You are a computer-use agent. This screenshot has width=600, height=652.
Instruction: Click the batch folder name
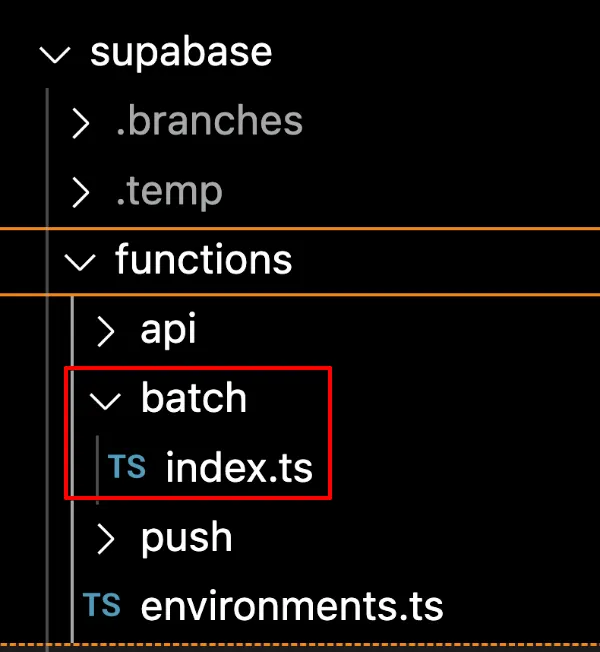[194, 399]
